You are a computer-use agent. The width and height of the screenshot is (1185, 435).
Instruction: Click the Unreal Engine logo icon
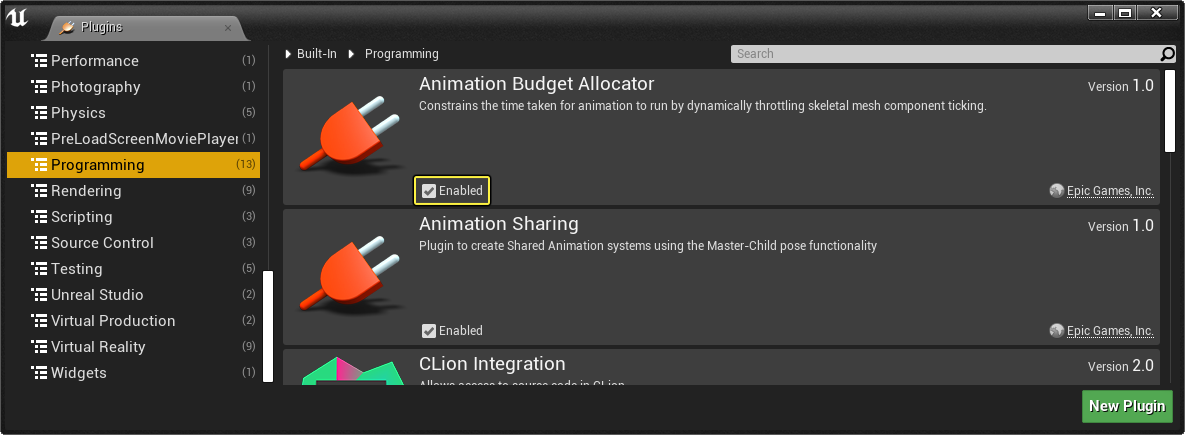point(17,18)
